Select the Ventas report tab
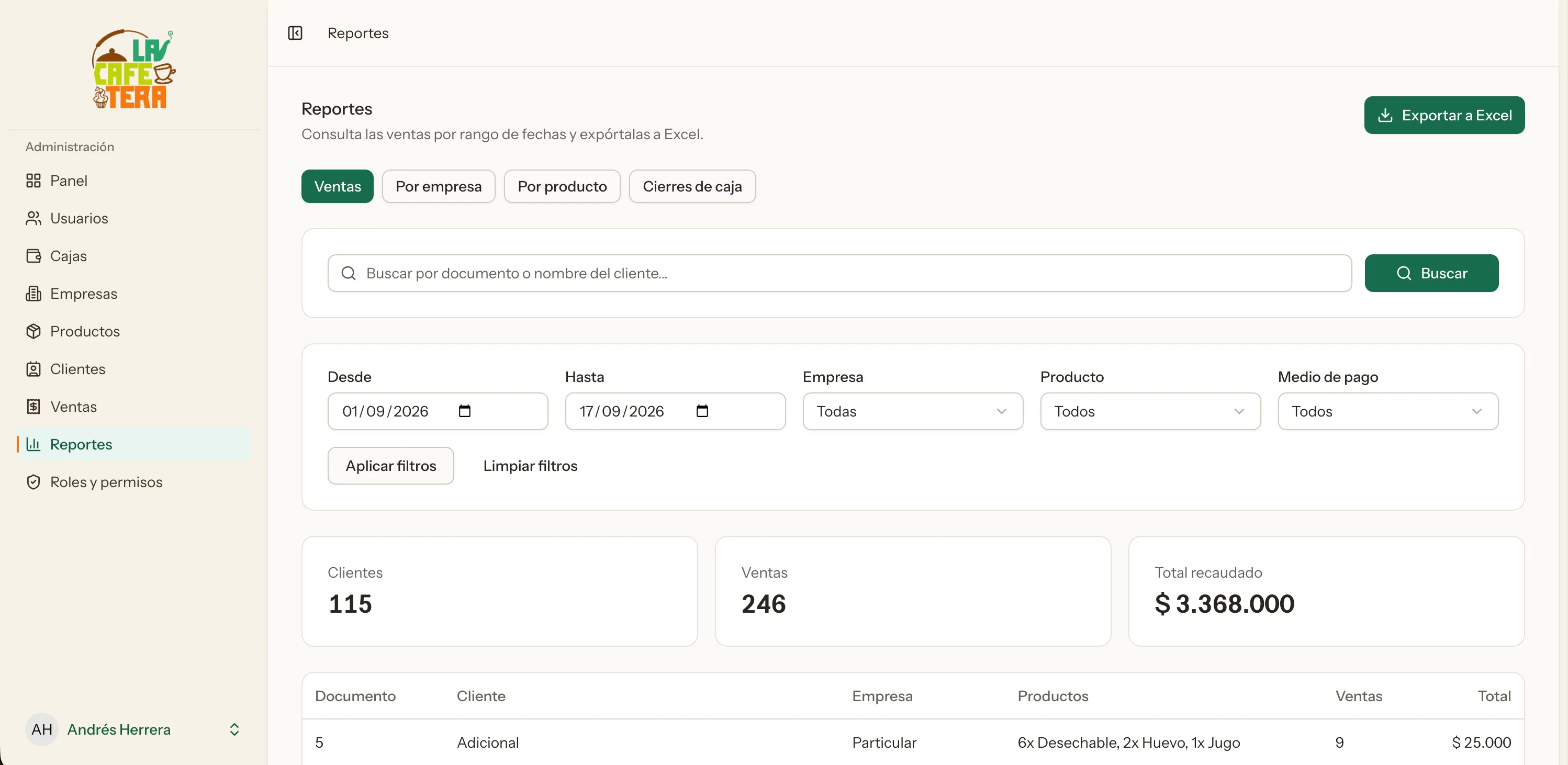 click(337, 186)
